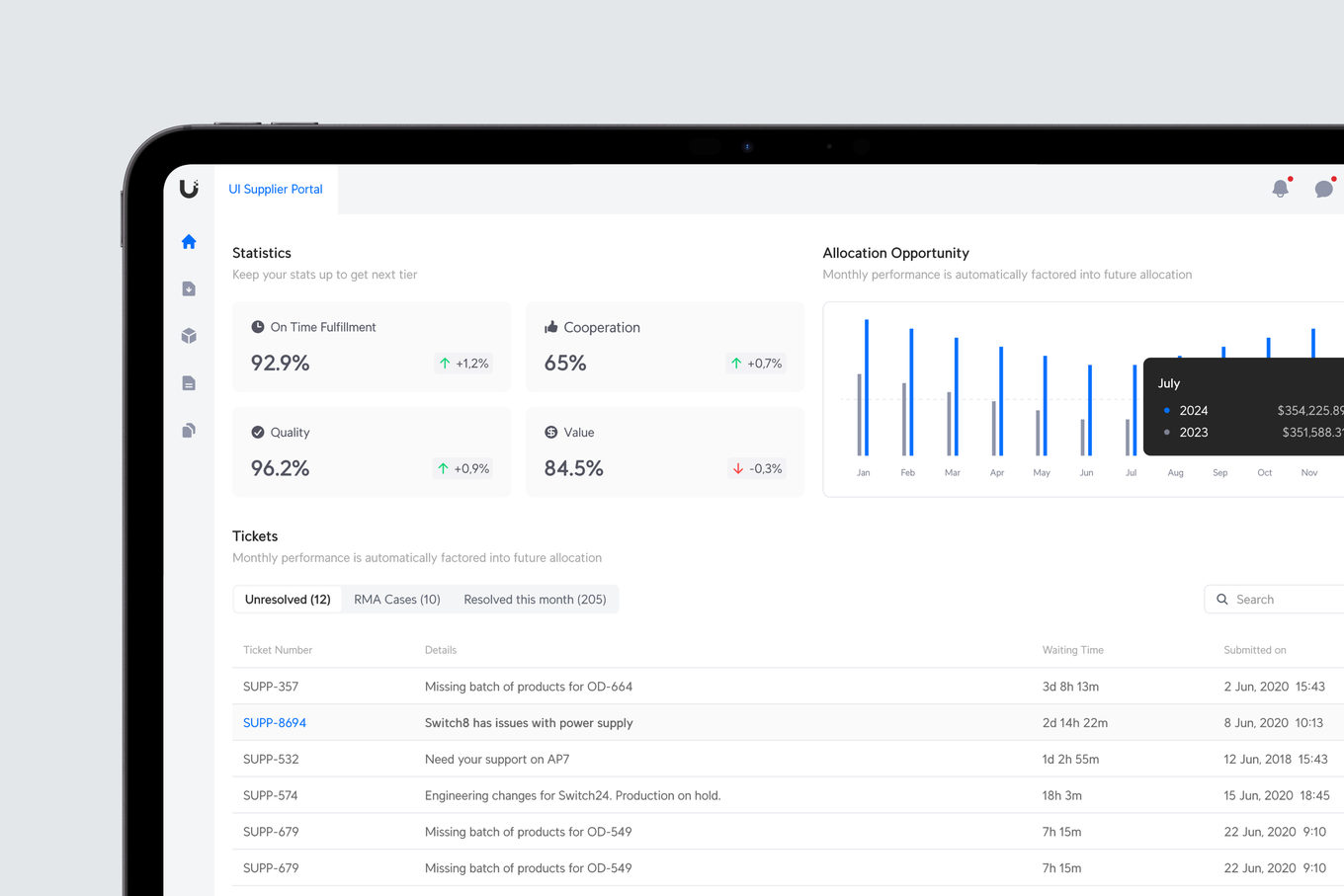
Task: Click the Ubiquiti logo in the top corner
Action: click(189, 188)
